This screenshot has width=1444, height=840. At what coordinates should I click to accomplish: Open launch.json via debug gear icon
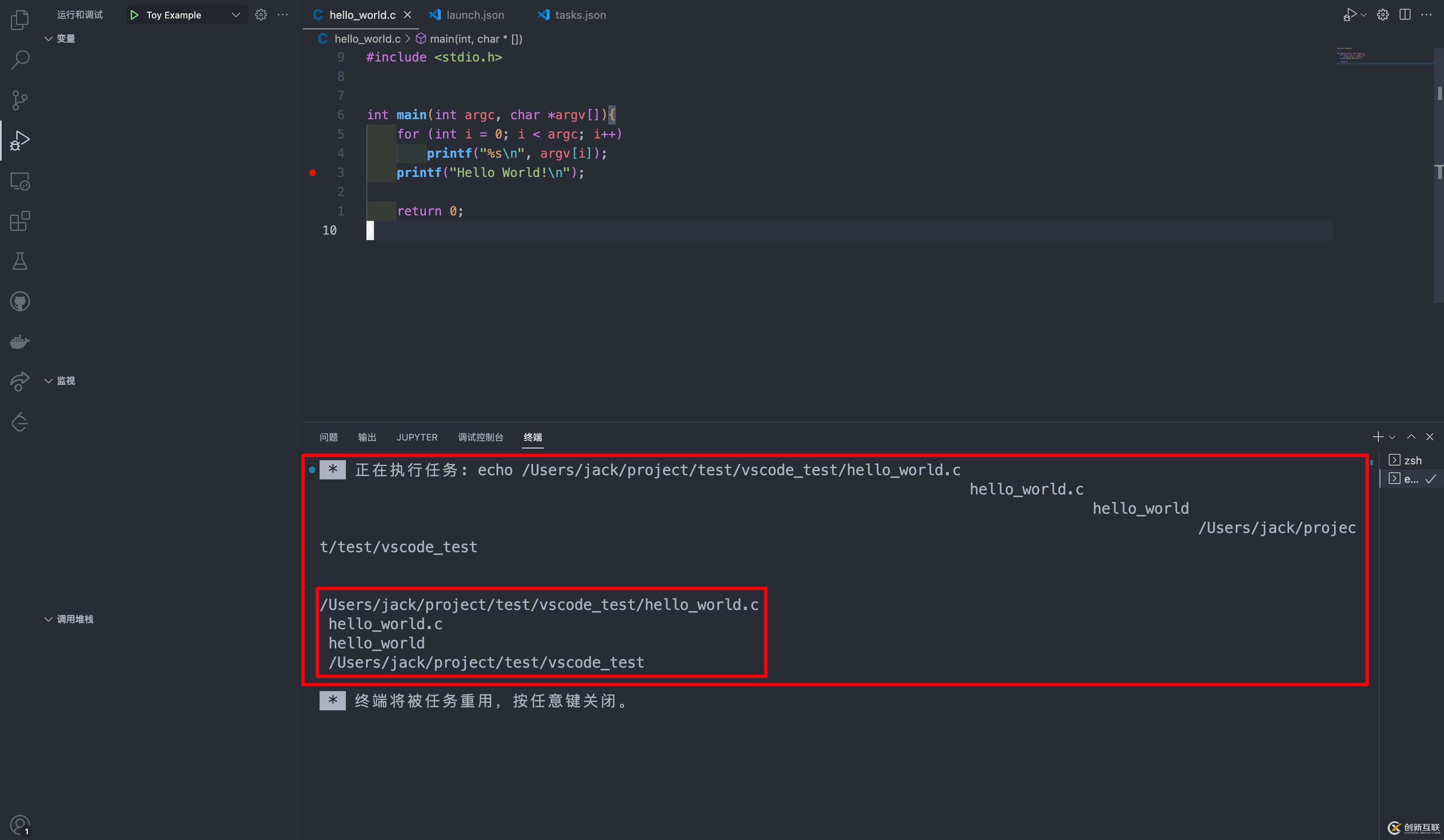point(261,15)
